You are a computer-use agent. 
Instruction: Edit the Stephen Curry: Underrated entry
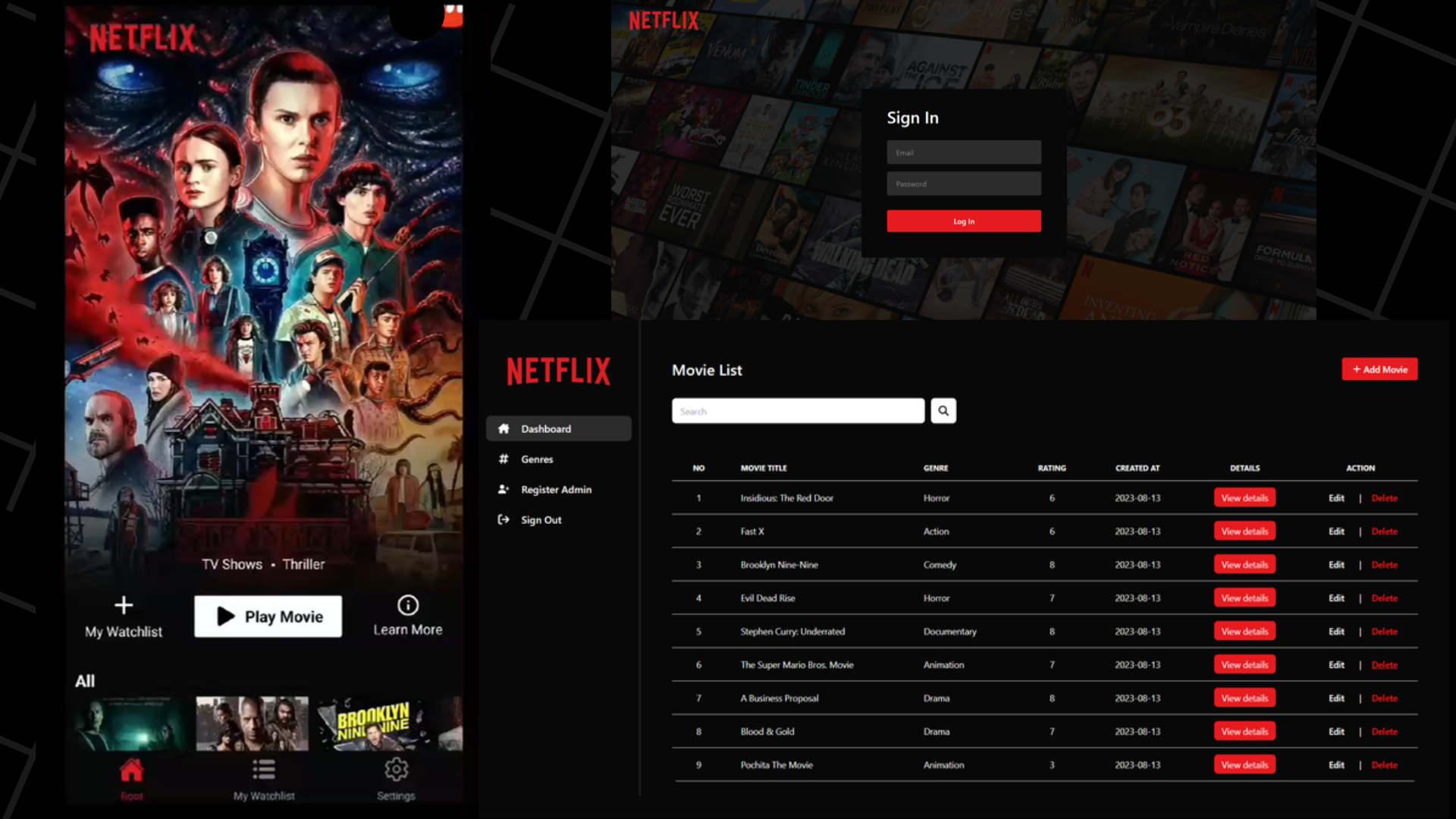1336,632
